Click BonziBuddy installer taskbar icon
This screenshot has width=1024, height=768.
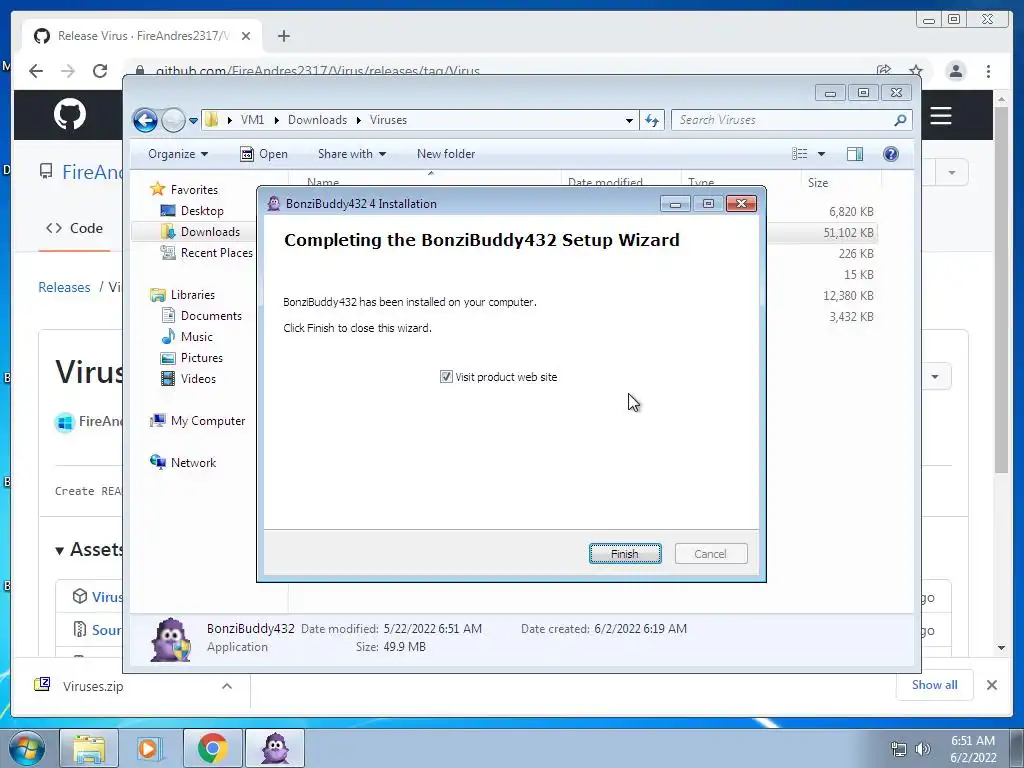point(274,748)
